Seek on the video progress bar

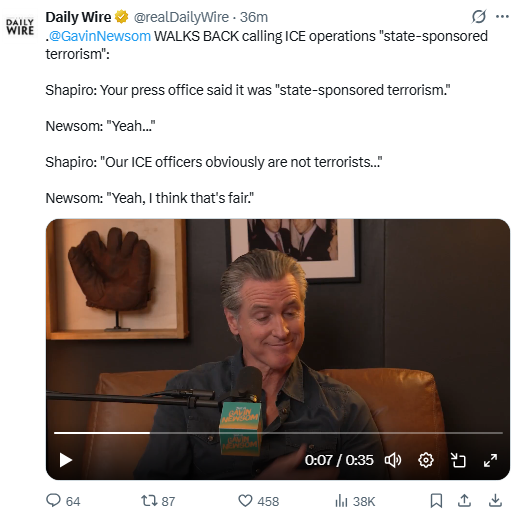[278, 433]
